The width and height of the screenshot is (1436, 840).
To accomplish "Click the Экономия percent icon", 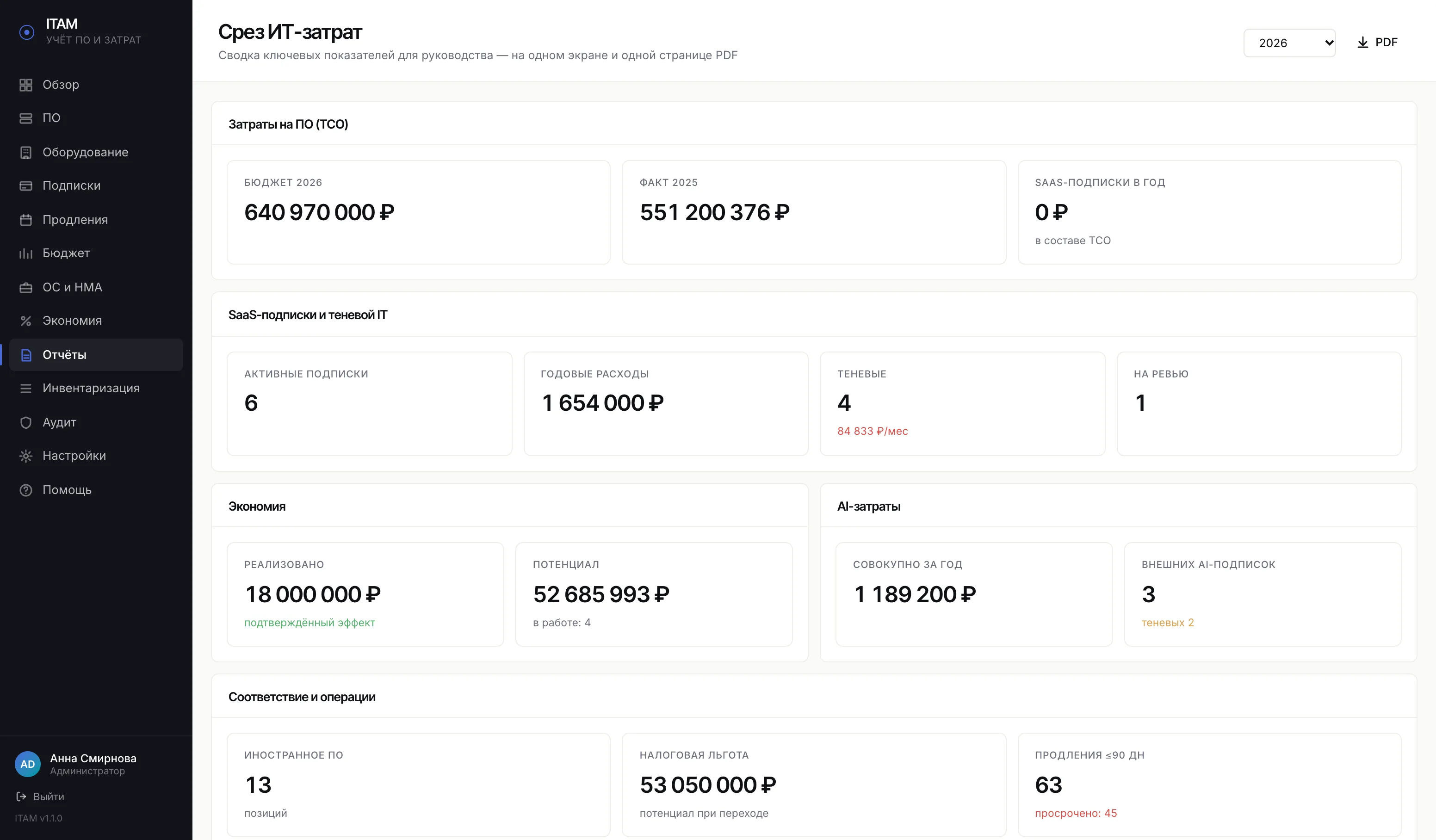I will tap(25, 321).
